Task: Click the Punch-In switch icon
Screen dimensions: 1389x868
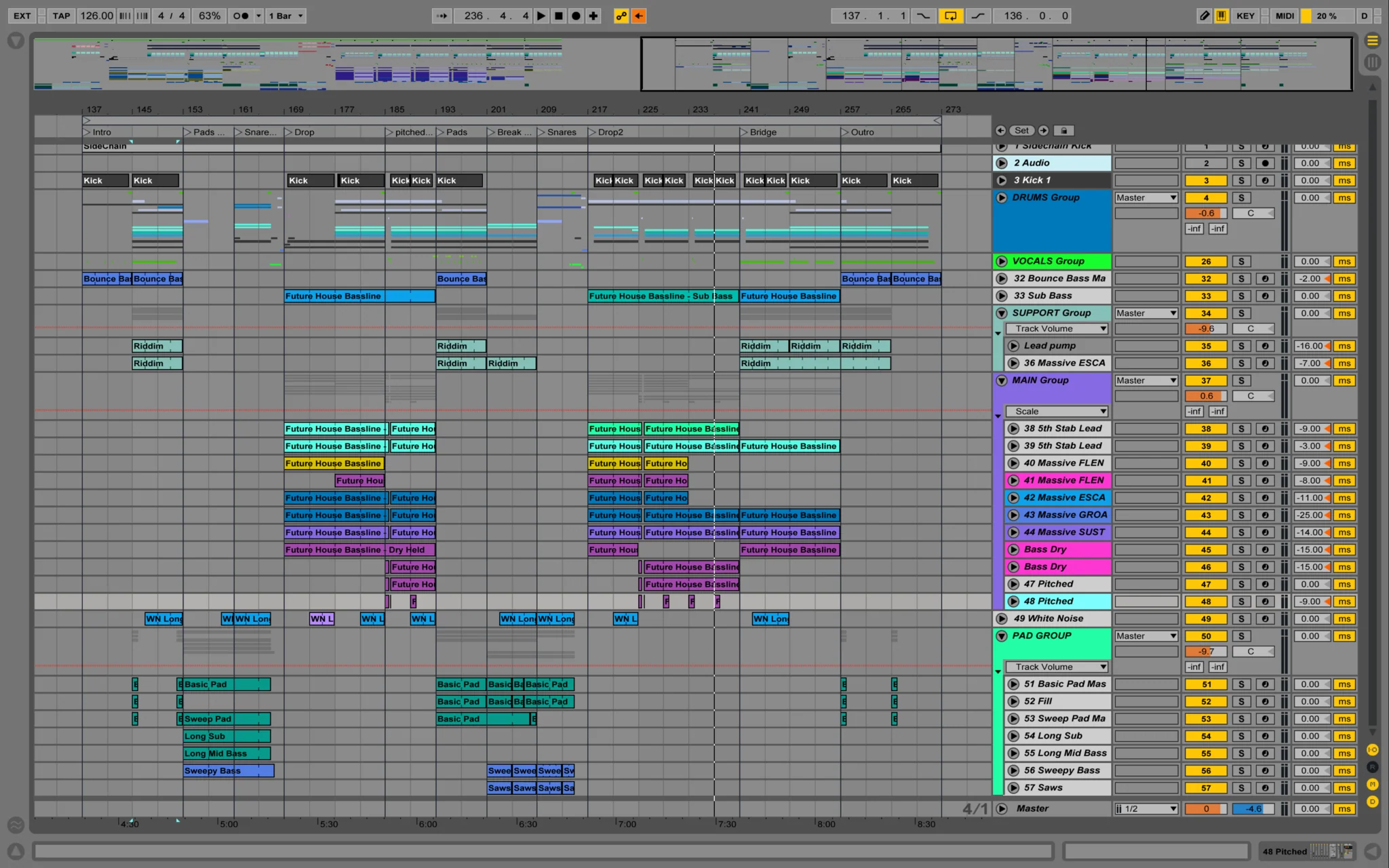Action: pyautogui.click(x=923, y=16)
